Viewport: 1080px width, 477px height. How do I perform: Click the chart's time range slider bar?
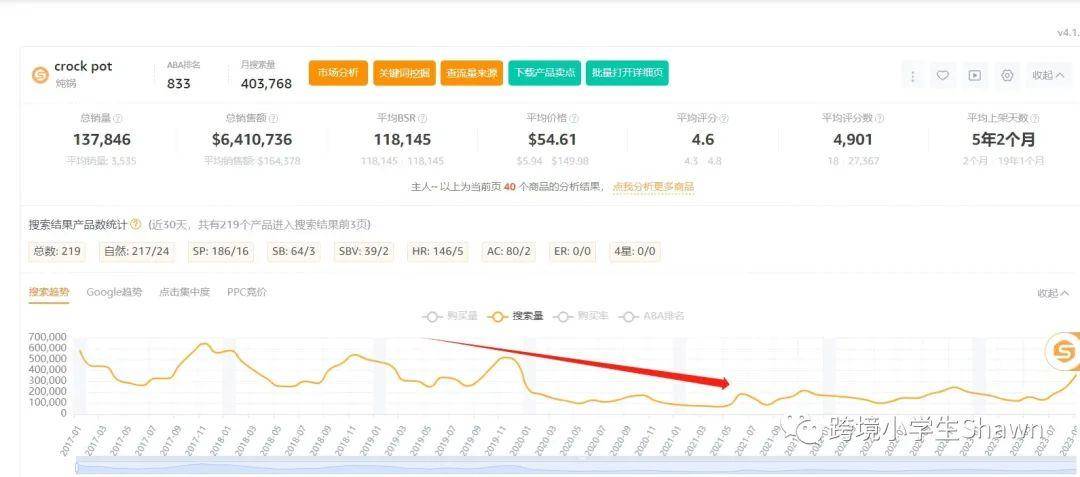(577, 467)
